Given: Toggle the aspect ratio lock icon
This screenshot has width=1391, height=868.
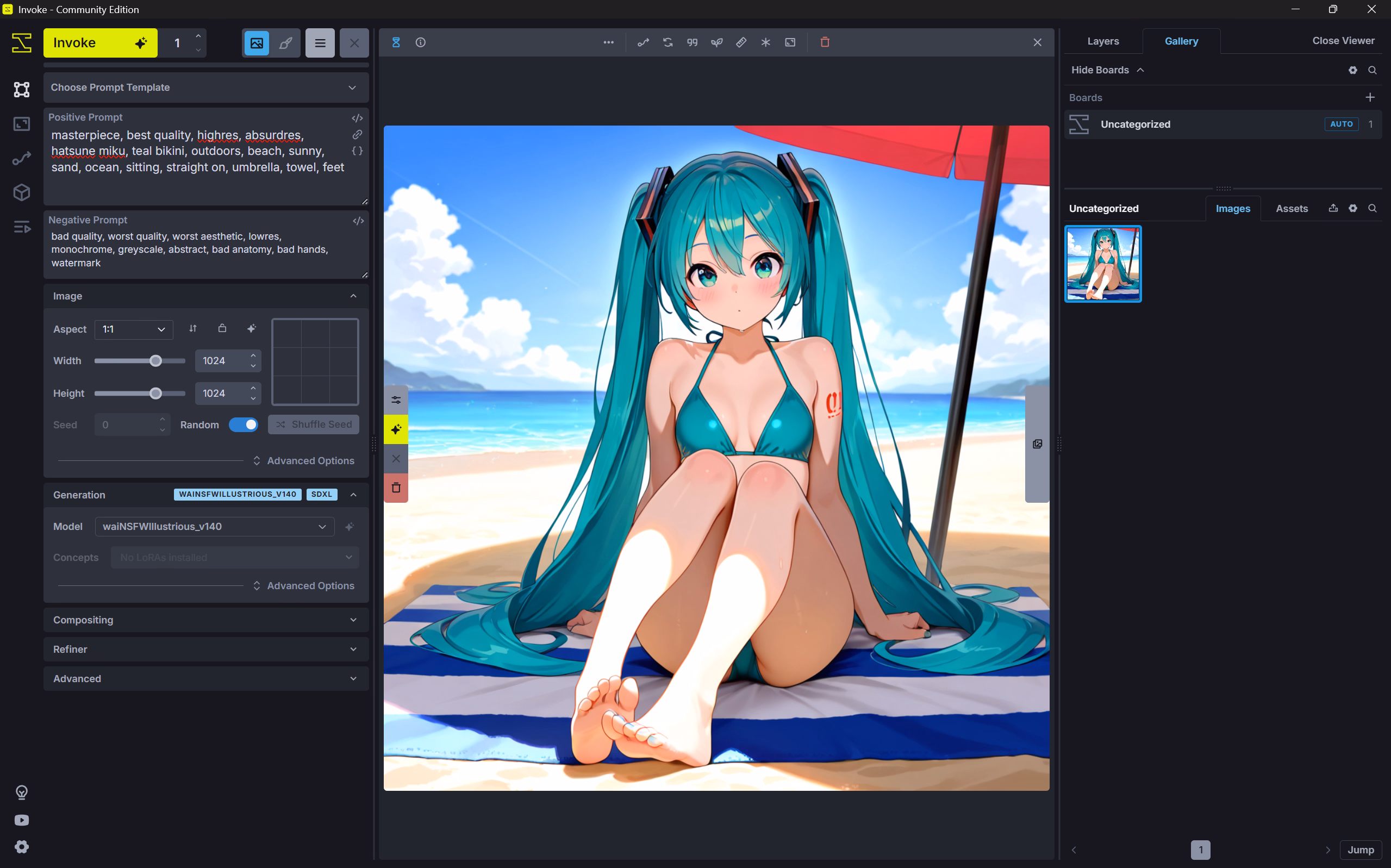Looking at the screenshot, I should tap(222, 328).
